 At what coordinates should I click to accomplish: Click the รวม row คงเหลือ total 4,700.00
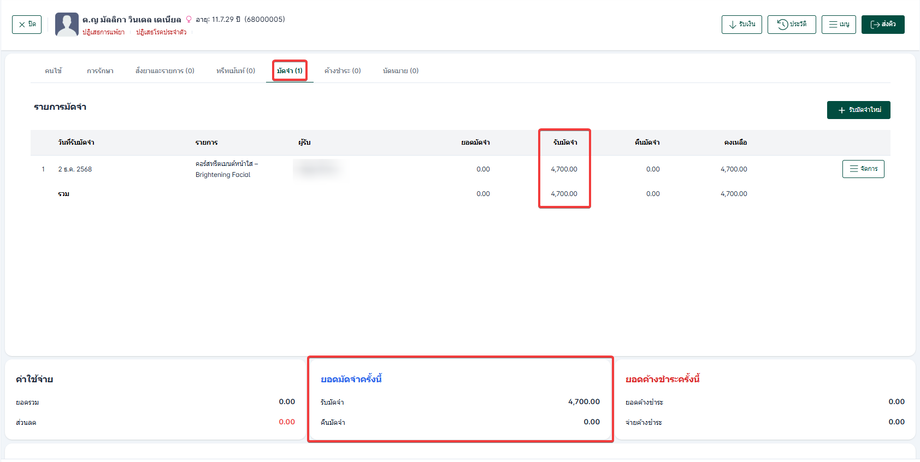point(734,194)
